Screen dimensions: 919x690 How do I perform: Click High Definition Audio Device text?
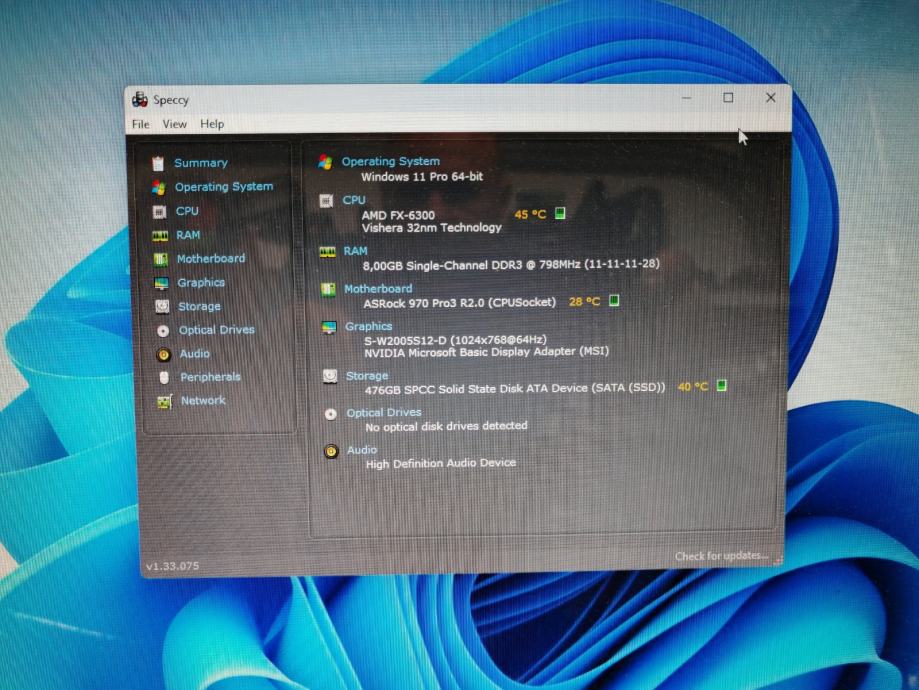pyautogui.click(x=441, y=464)
